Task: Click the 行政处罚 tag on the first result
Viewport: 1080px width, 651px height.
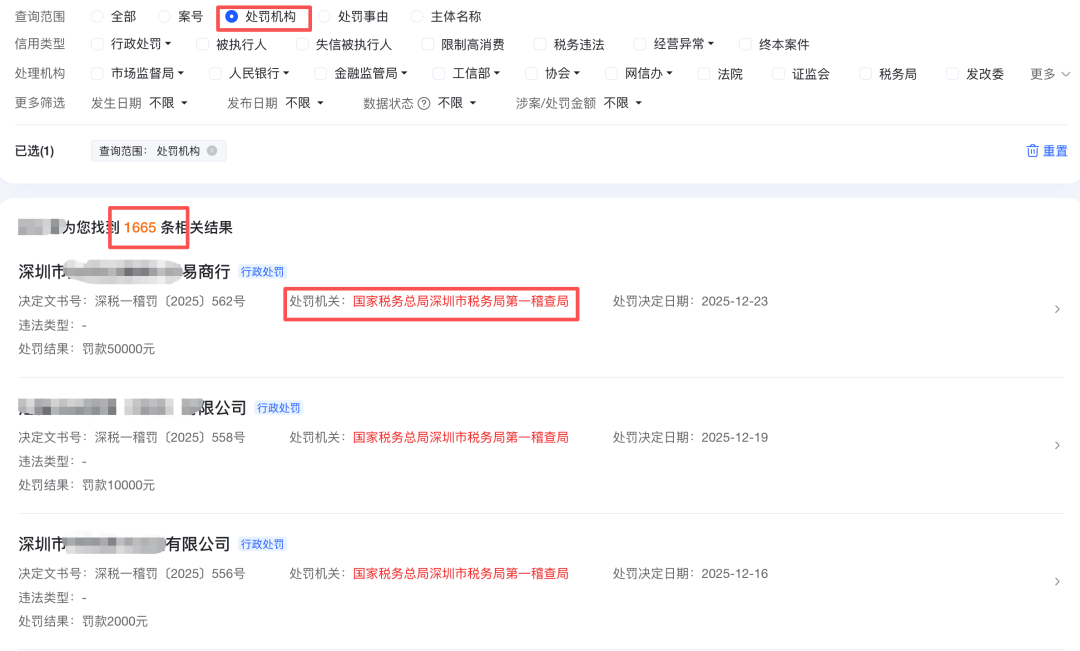Action: pos(263,272)
